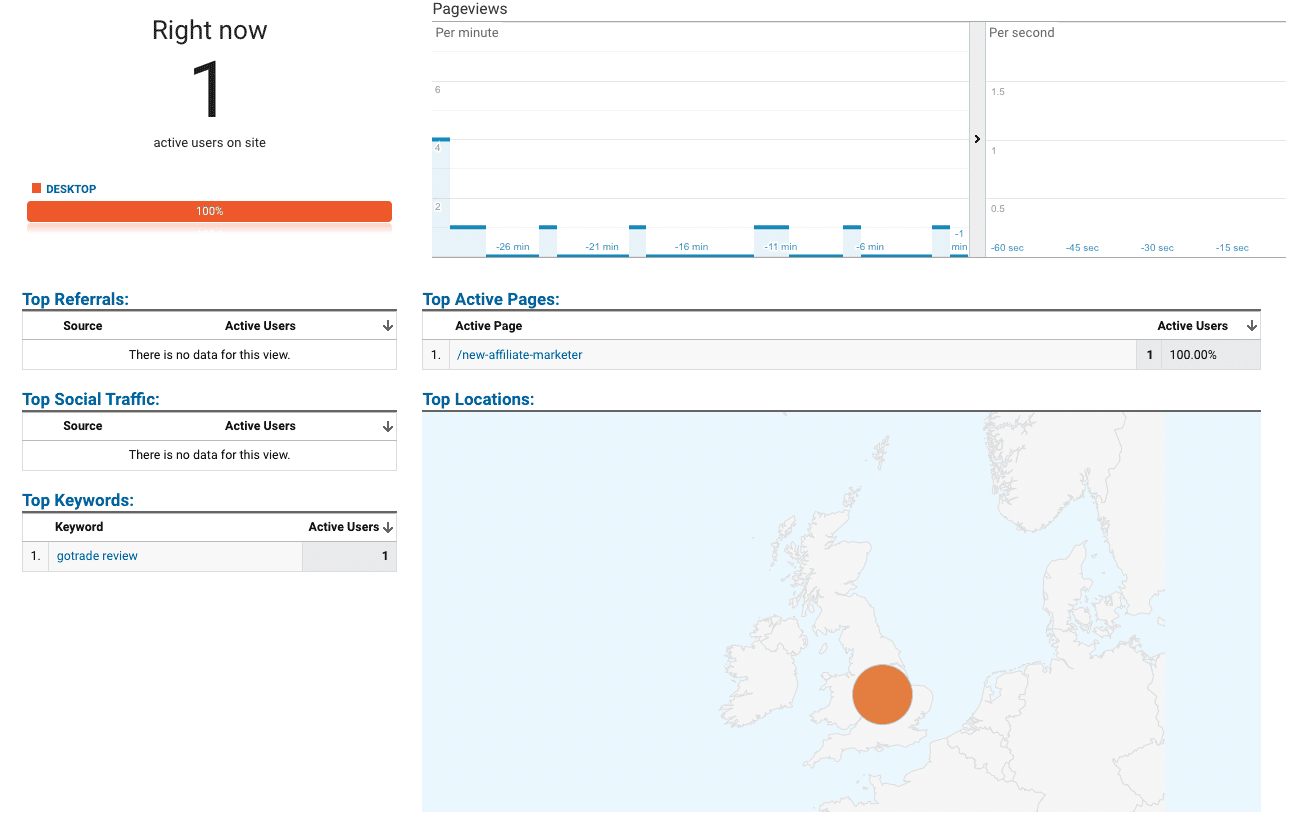Click the active users count in keywords row

click(x=385, y=556)
